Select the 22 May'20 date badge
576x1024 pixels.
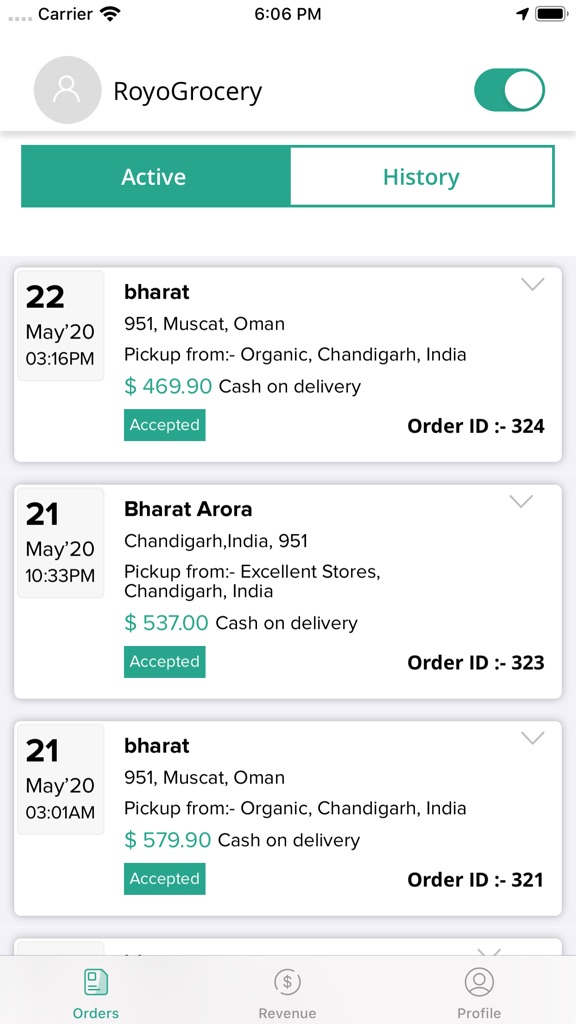pyautogui.click(x=60, y=325)
